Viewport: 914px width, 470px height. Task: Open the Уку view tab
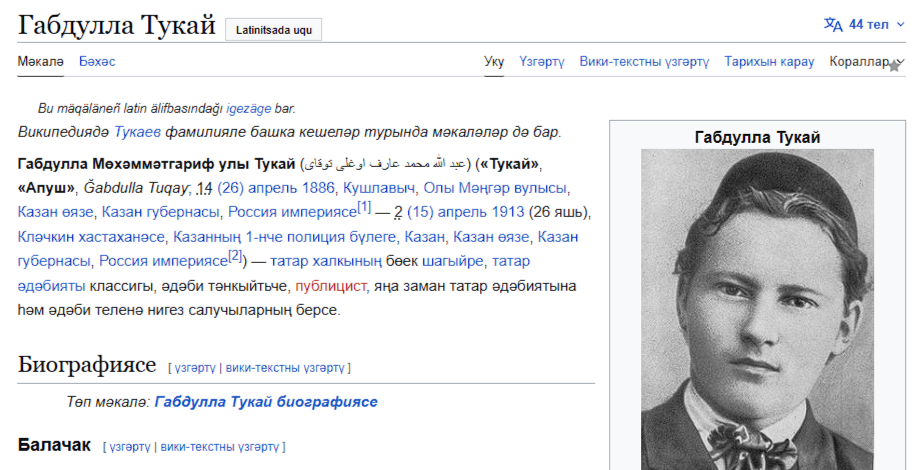pyautogui.click(x=494, y=61)
